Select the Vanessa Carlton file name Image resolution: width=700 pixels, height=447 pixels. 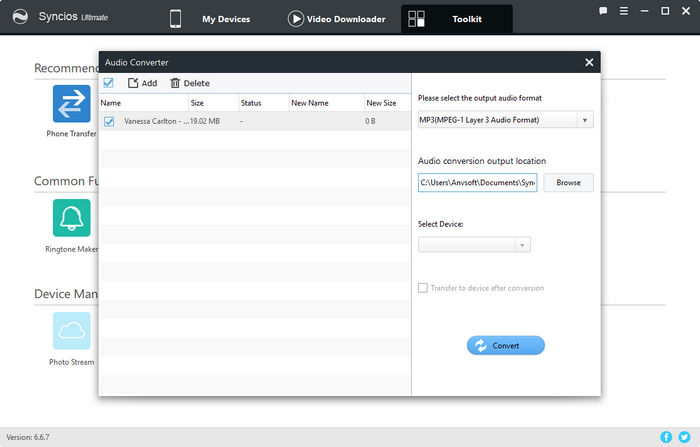[x=156, y=121]
